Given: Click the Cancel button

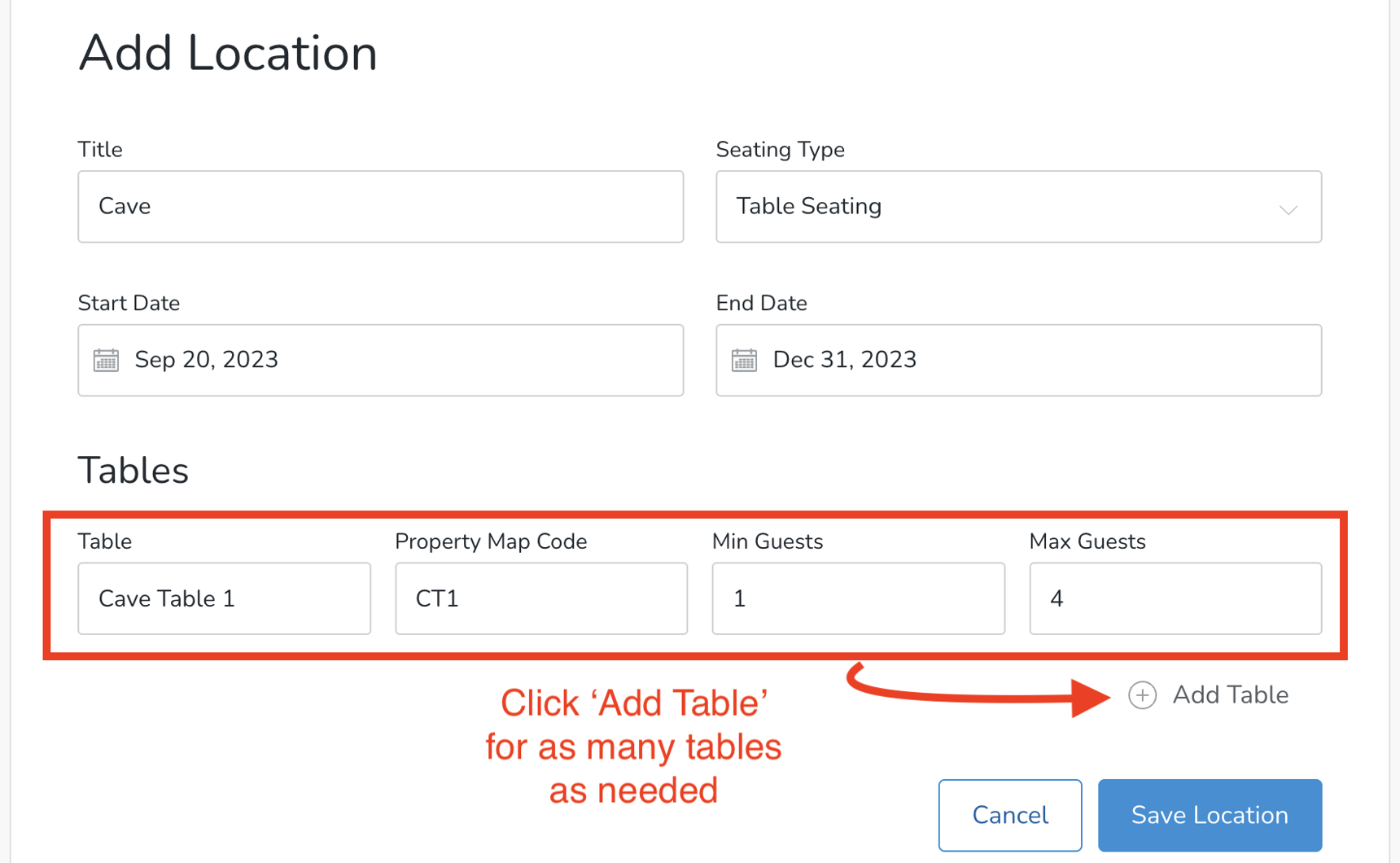Looking at the screenshot, I should pyautogui.click(x=1009, y=814).
